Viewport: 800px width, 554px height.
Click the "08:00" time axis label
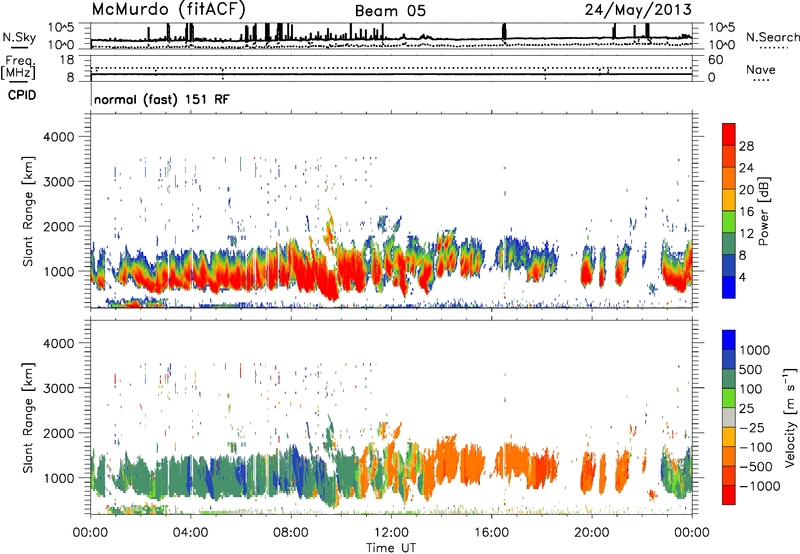click(291, 533)
